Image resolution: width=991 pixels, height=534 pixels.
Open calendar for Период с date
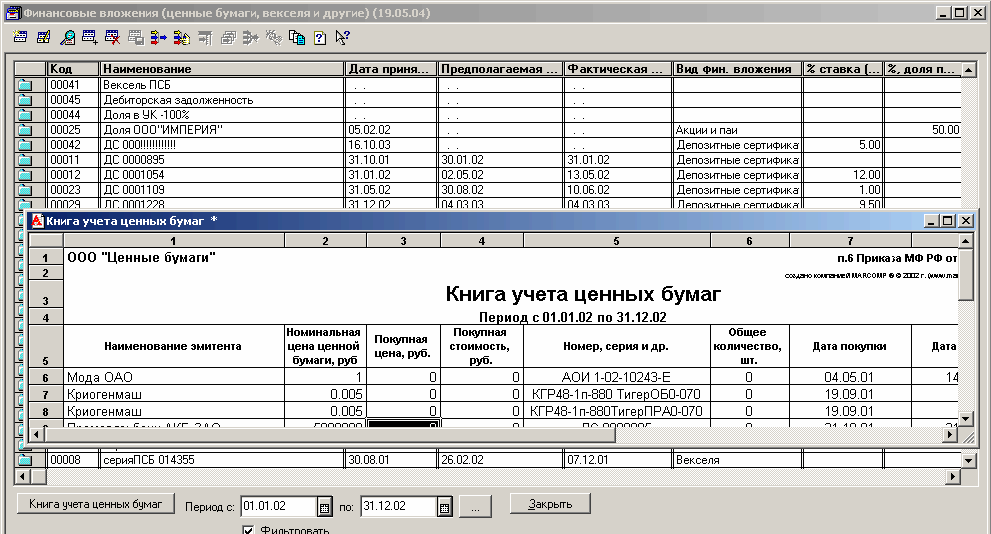[x=324, y=506]
